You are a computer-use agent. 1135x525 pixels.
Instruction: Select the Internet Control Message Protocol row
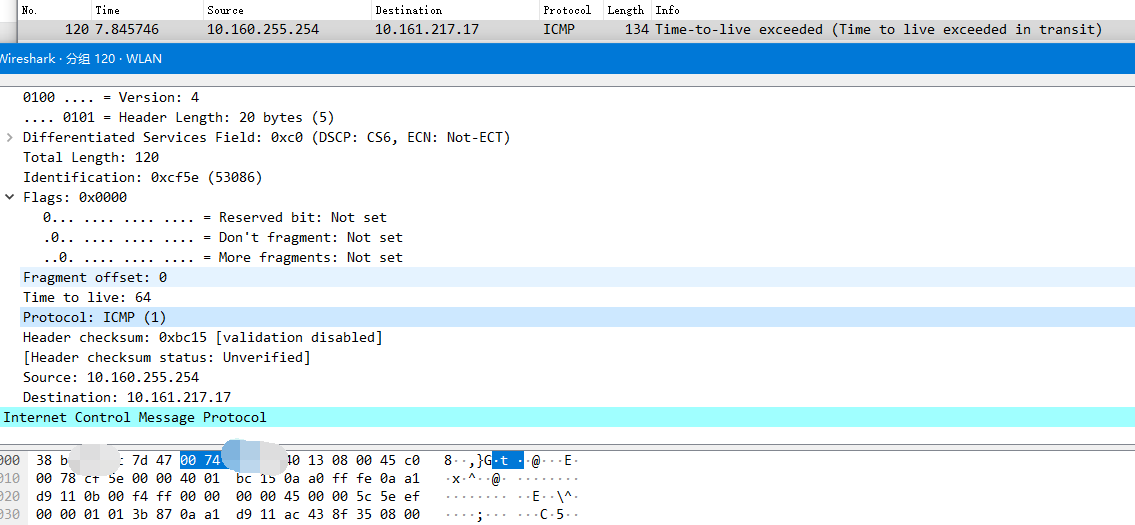[x=568, y=417]
